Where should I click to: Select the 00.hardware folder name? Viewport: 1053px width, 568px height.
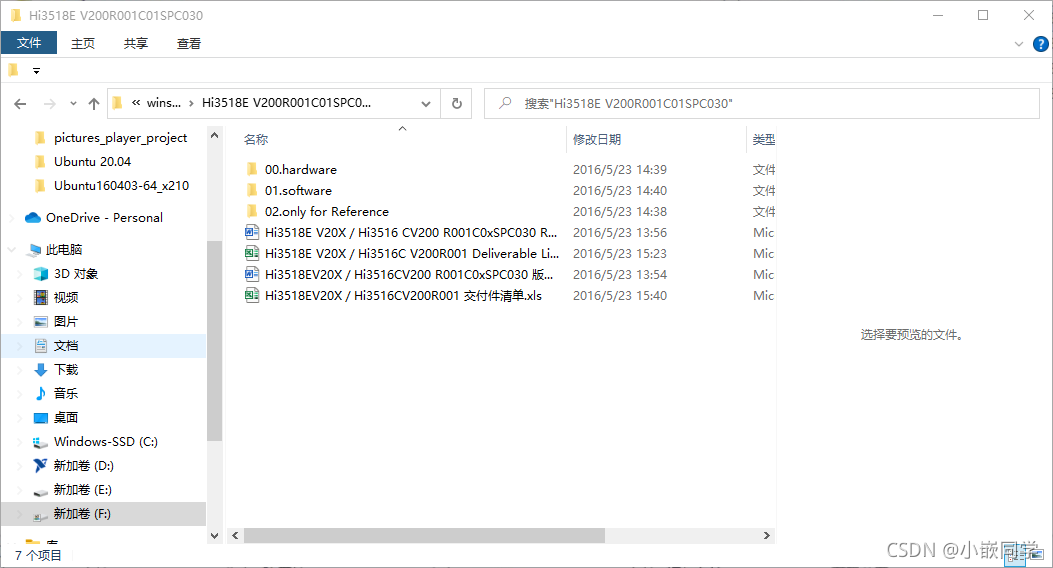point(301,169)
